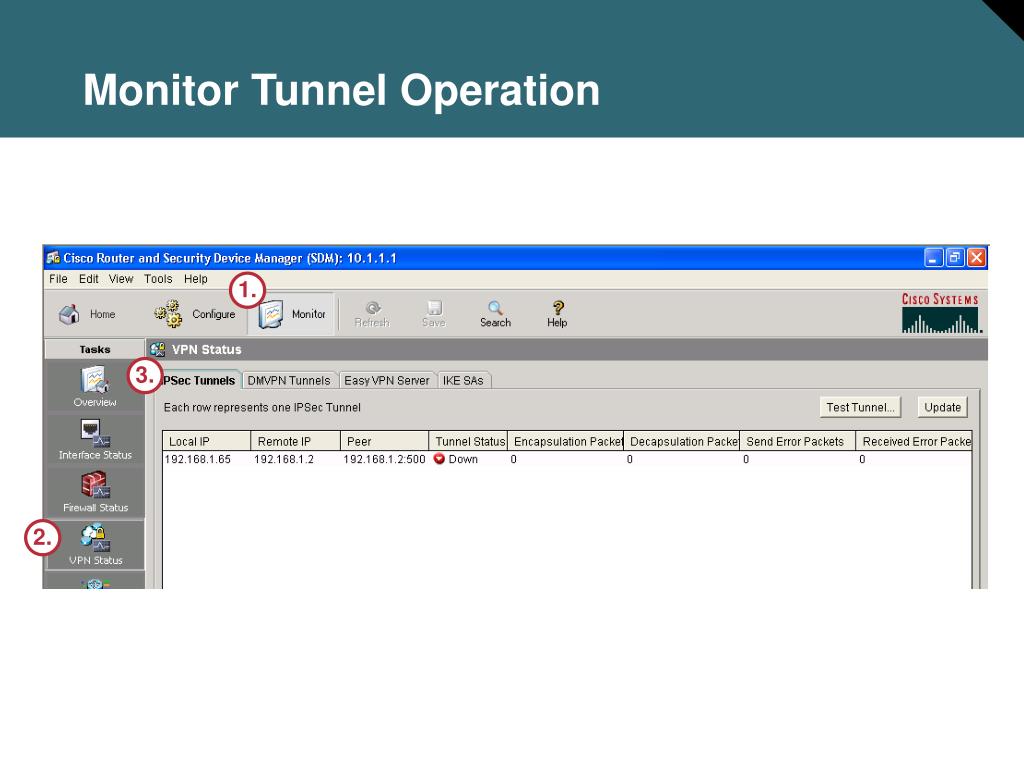Click the Encapsulation Packets column header
1024x768 pixels.
[x=566, y=441]
